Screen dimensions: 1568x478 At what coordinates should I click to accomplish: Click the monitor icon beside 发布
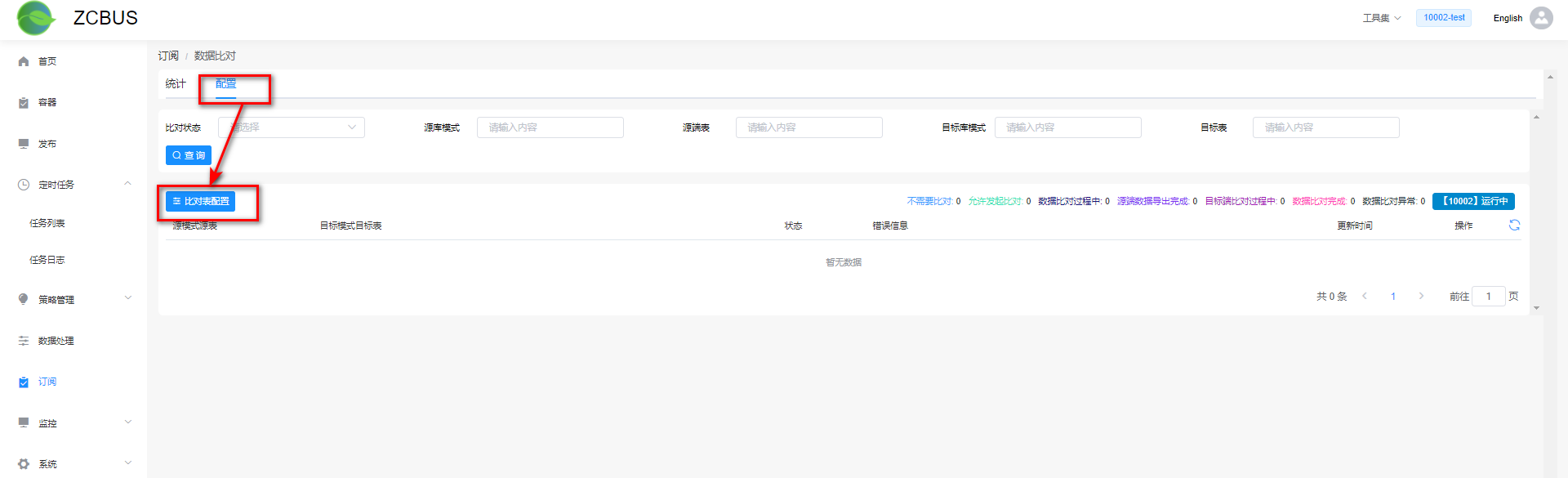[x=24, y=144]
